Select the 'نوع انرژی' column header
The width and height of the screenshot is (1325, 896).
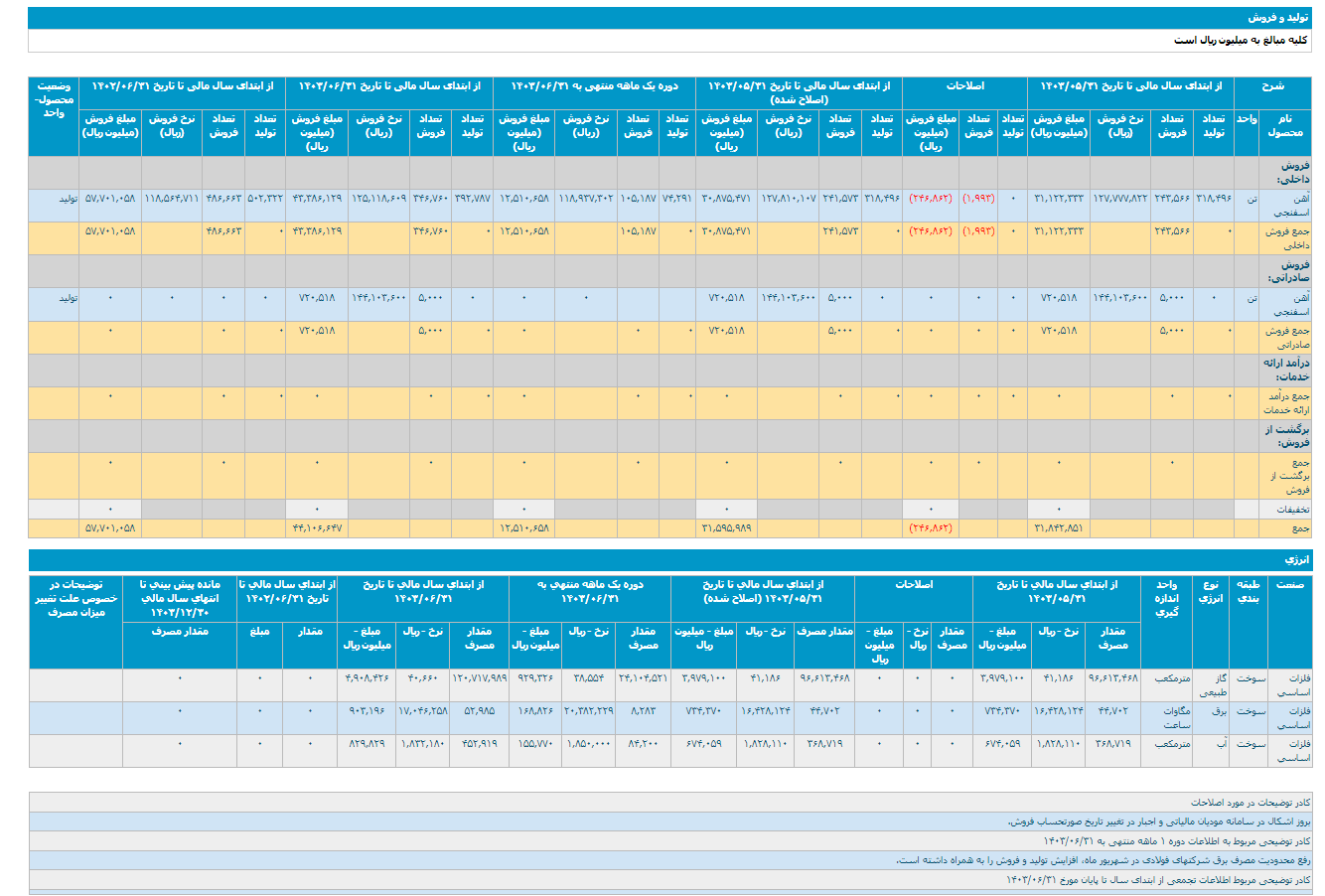click(x=1211, y=592)
